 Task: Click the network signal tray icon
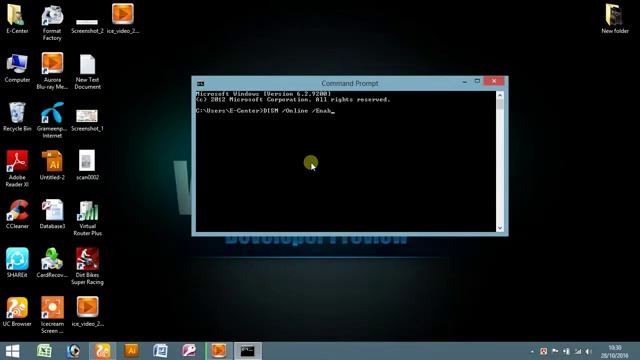click(x=578, y=351)
